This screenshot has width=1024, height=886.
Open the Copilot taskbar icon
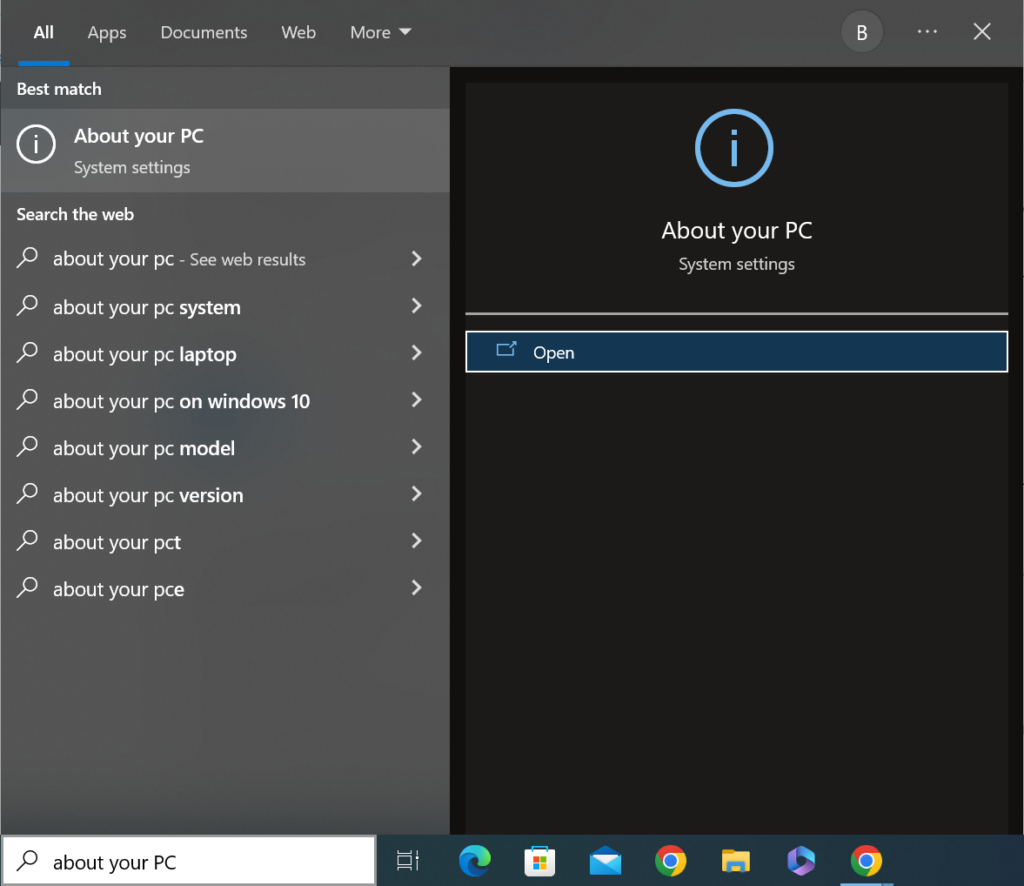pyautogui.click(x=801, y=860)
